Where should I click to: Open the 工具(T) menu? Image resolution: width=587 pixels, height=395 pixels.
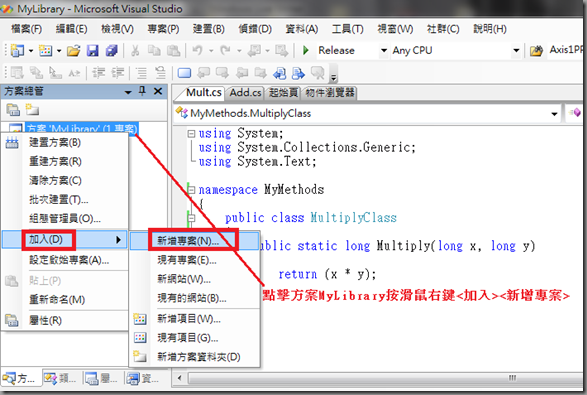[347, 29]
